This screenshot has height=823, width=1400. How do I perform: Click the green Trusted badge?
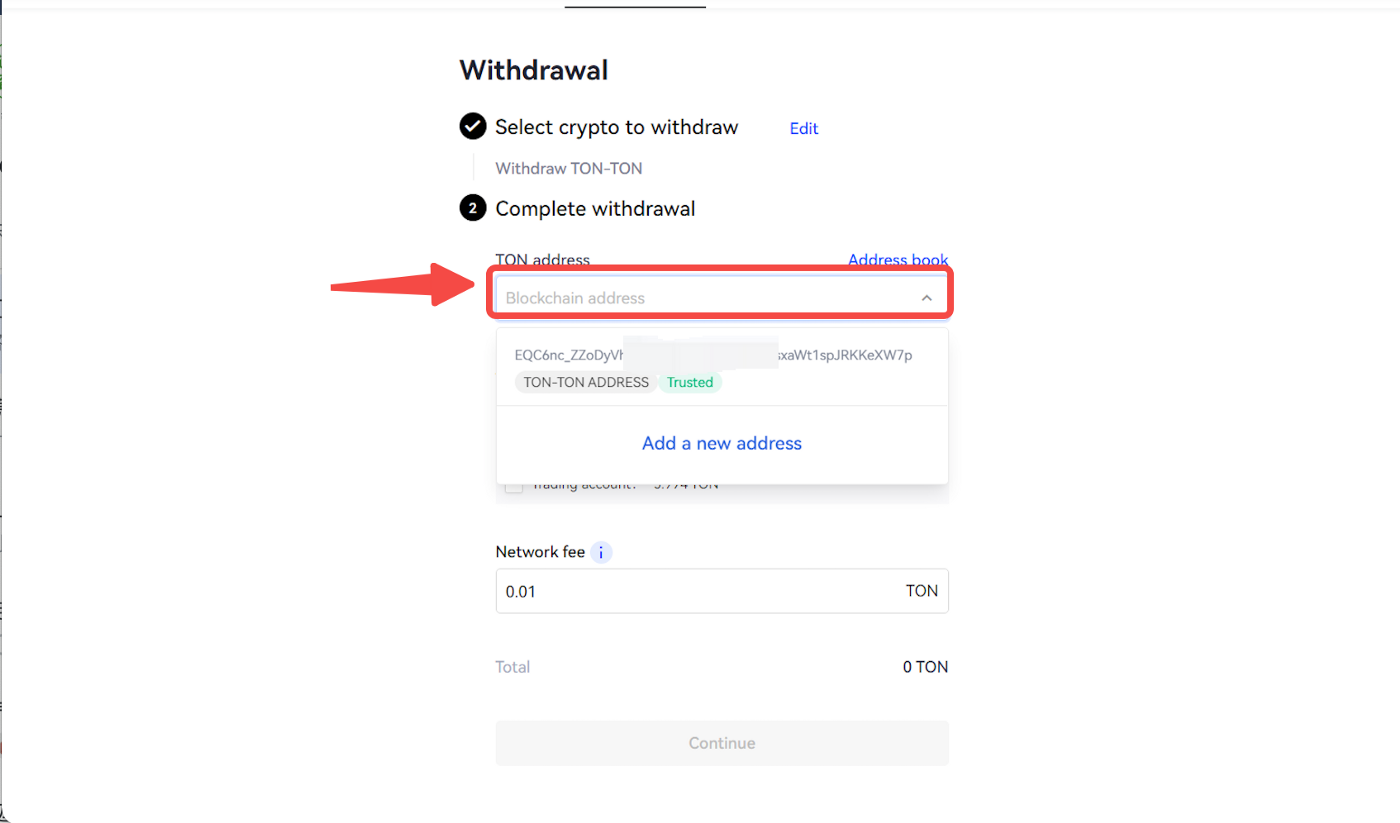click(x=690, y=382)
